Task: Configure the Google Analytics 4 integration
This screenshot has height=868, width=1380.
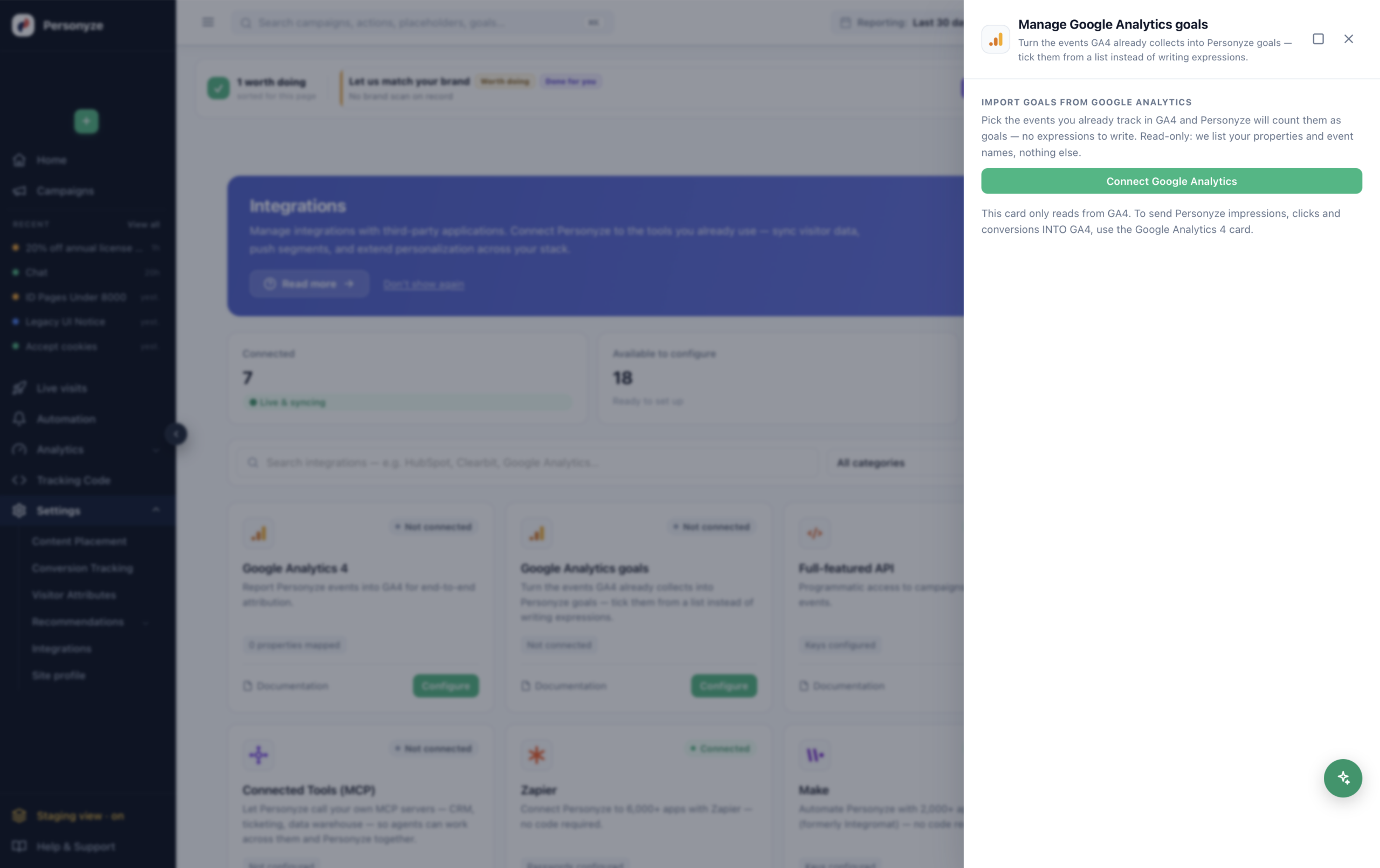Action: click(x=446, y=686)
